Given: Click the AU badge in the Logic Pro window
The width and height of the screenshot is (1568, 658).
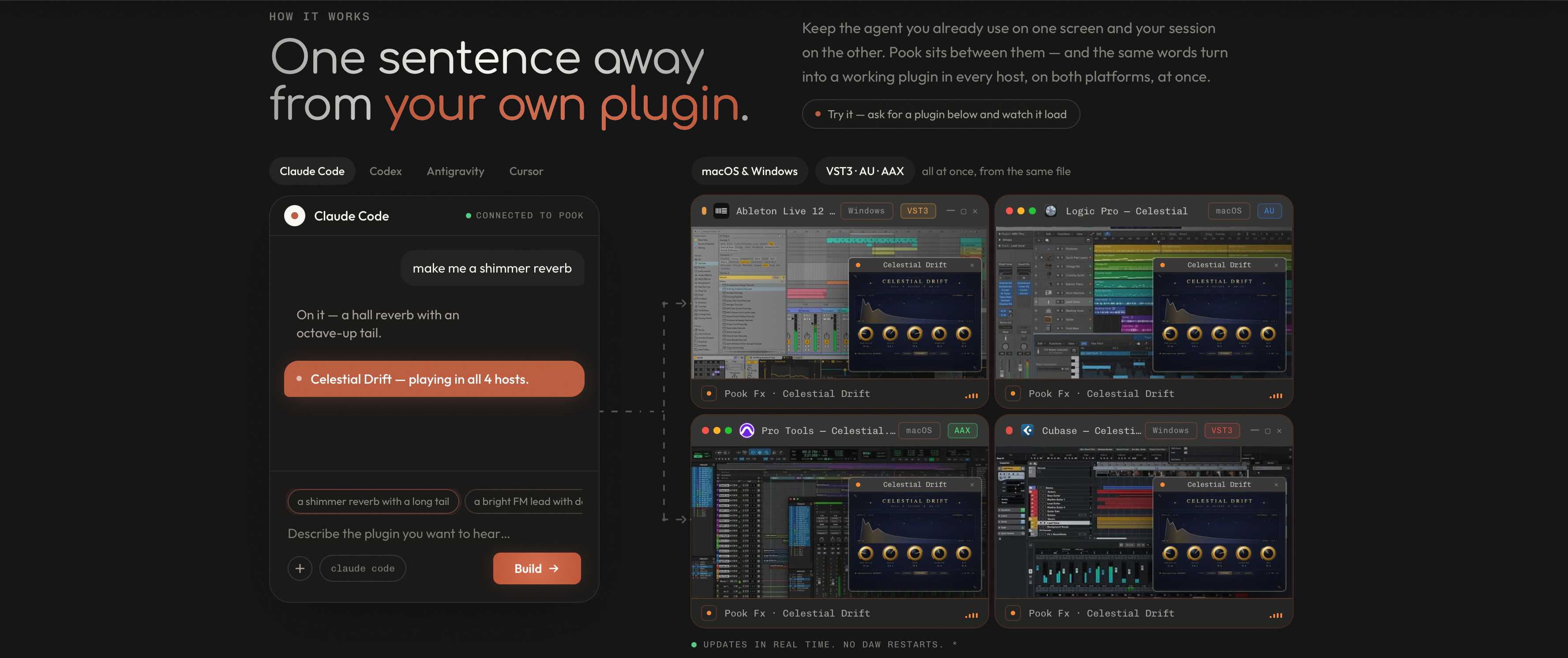Looking at the screenshot, I should click(1268, 211).
